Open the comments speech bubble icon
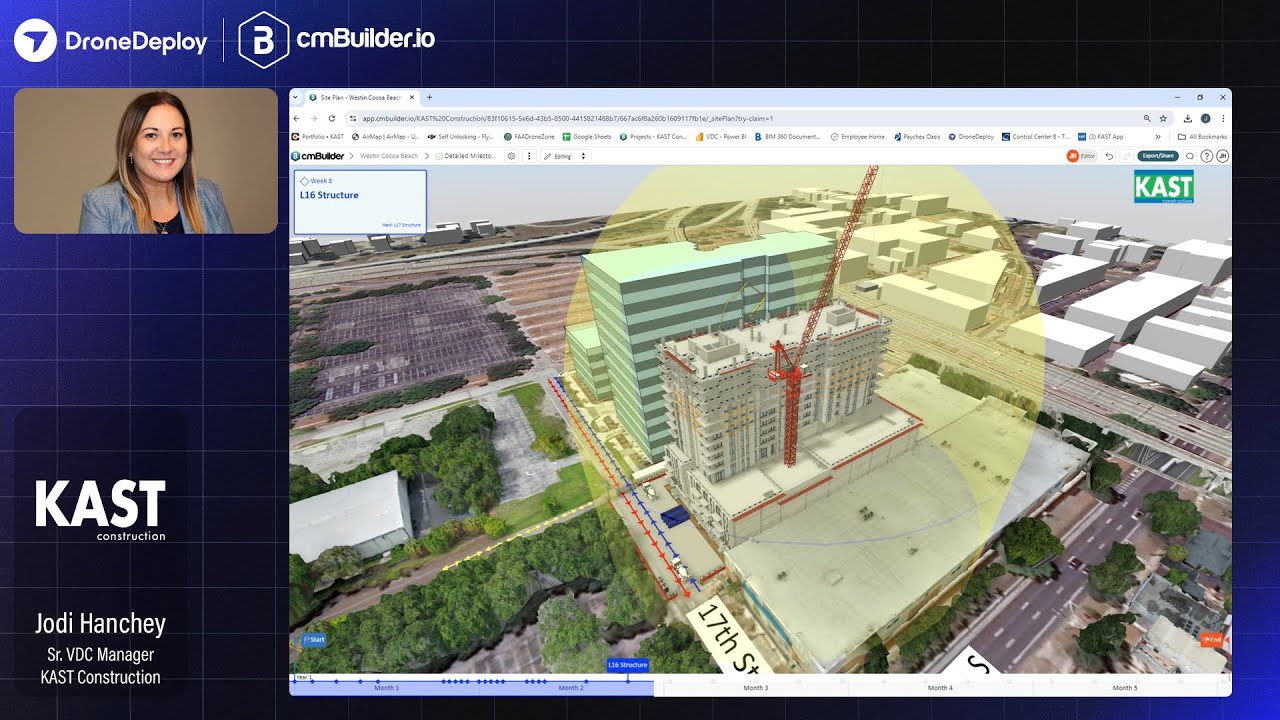 point(1190,156)
